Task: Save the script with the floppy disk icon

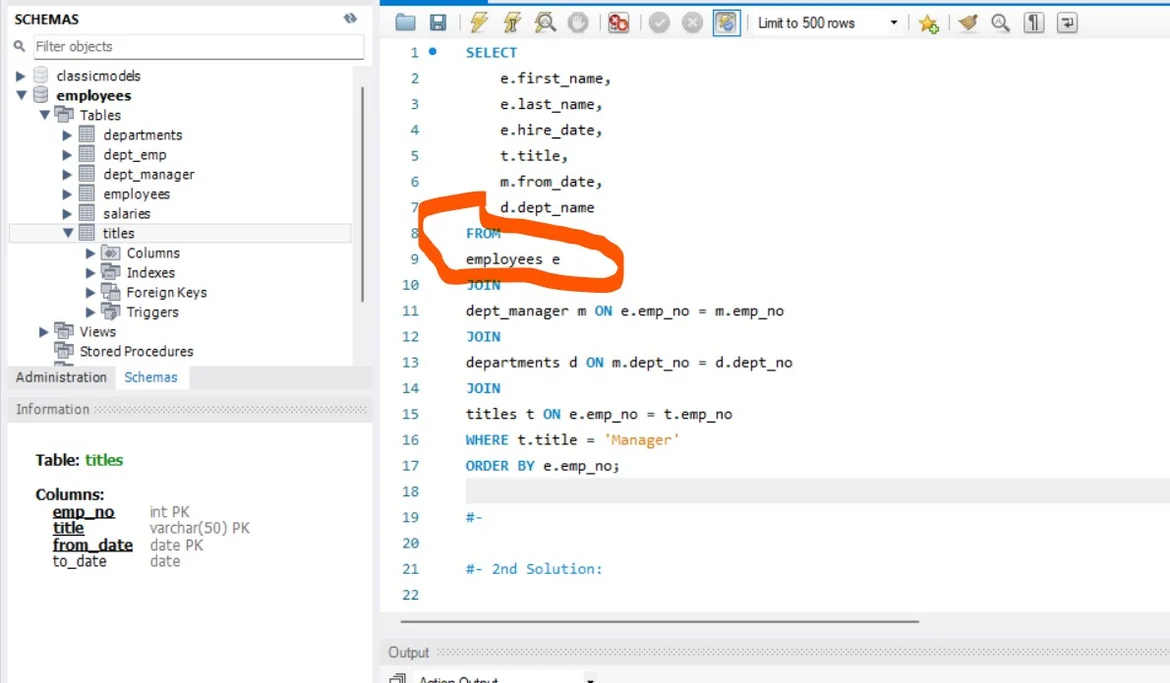Action: (437, 23)
